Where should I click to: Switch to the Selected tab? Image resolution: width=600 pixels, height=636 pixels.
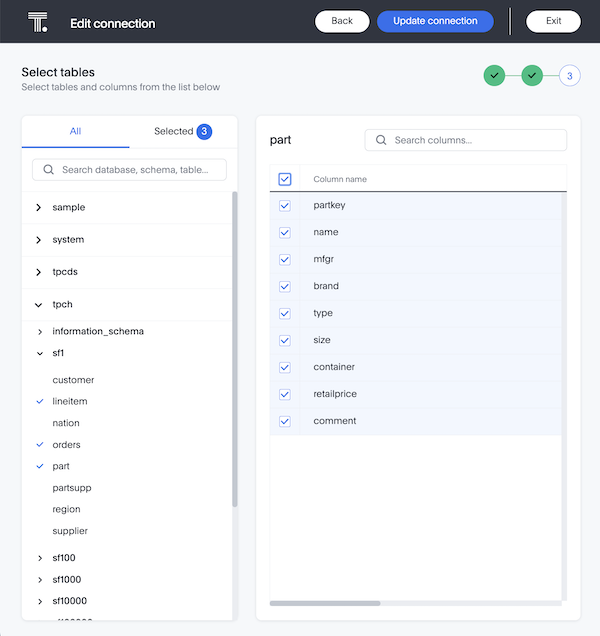pos(183,131)
